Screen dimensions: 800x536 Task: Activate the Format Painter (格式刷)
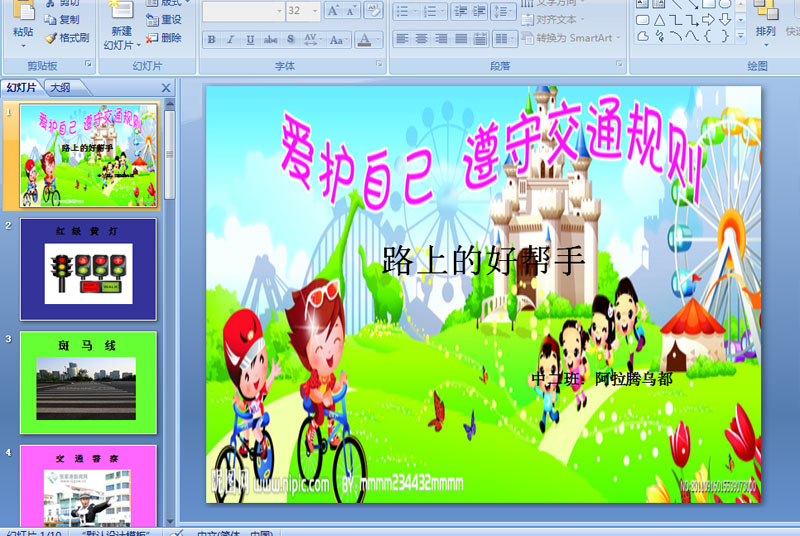(67, 37)
